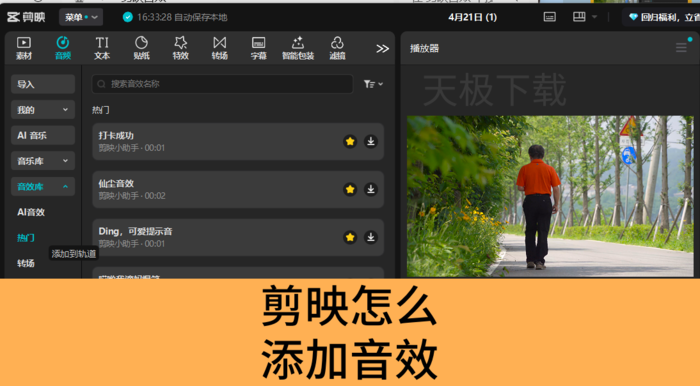Image resolution: width=700 pixels, height=386 pixels.
Task: Collapse the 音效库 sound effects library
Action: [43, 187]
